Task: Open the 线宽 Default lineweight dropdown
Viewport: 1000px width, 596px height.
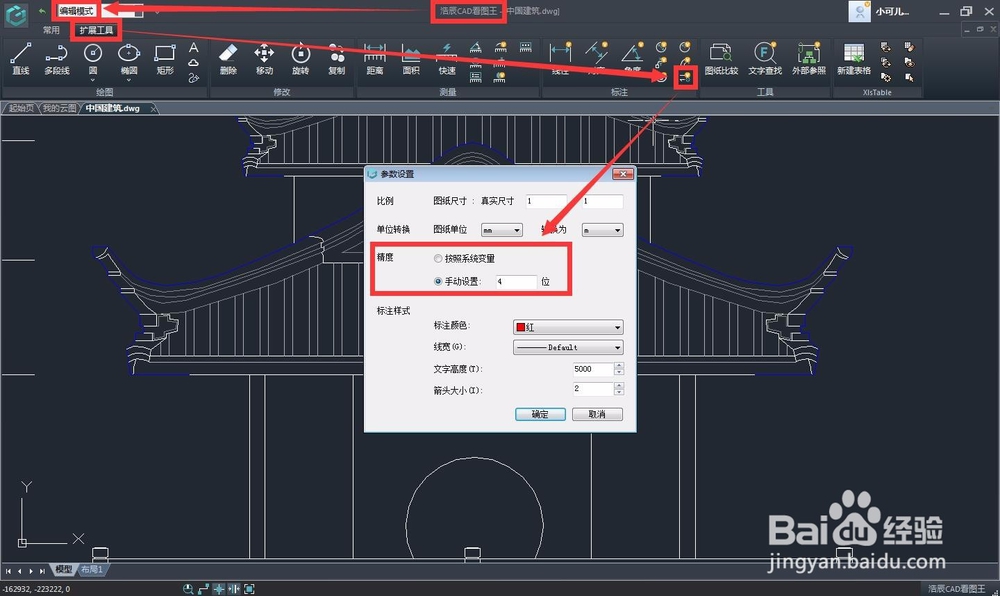Action: coord(568,347)
